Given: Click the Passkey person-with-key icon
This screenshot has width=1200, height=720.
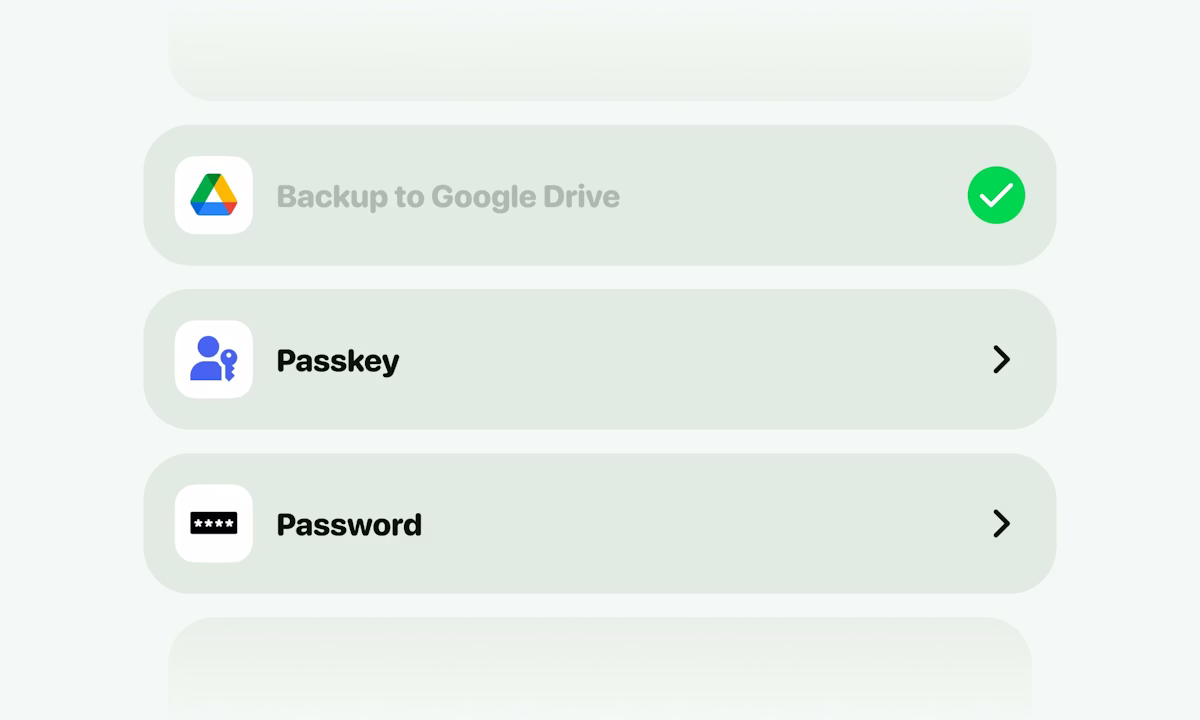Looking at the screenshot, I should click(213, 359).
